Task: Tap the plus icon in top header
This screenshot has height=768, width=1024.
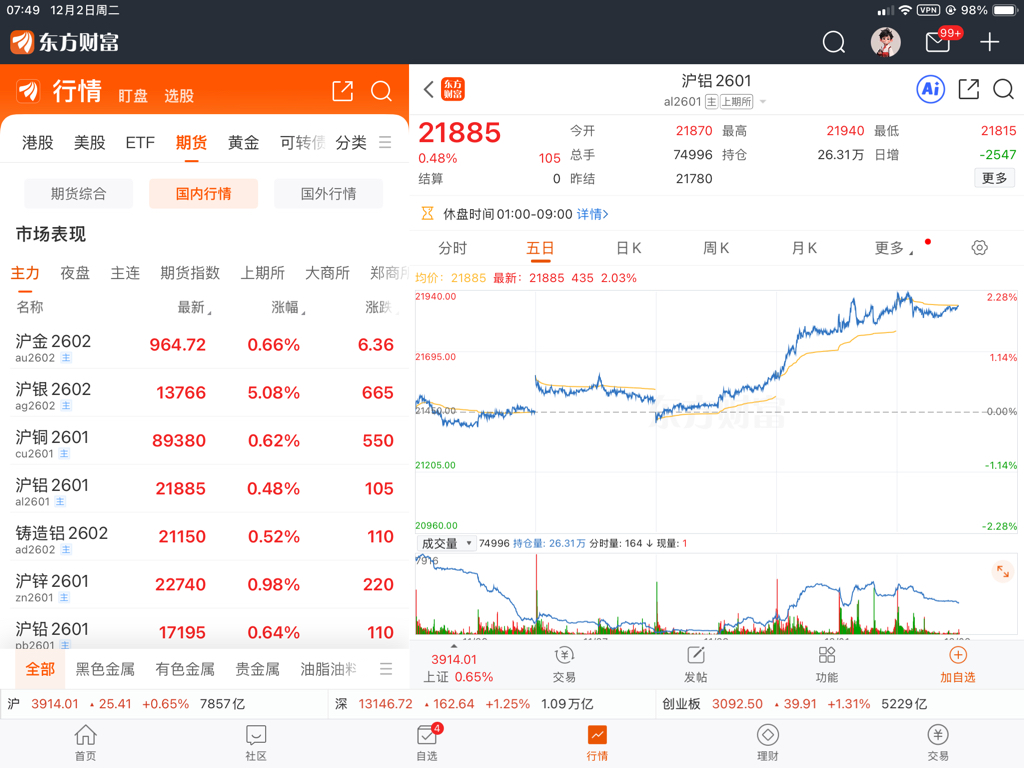Action: pyautogui.click(x=989, y=42)
